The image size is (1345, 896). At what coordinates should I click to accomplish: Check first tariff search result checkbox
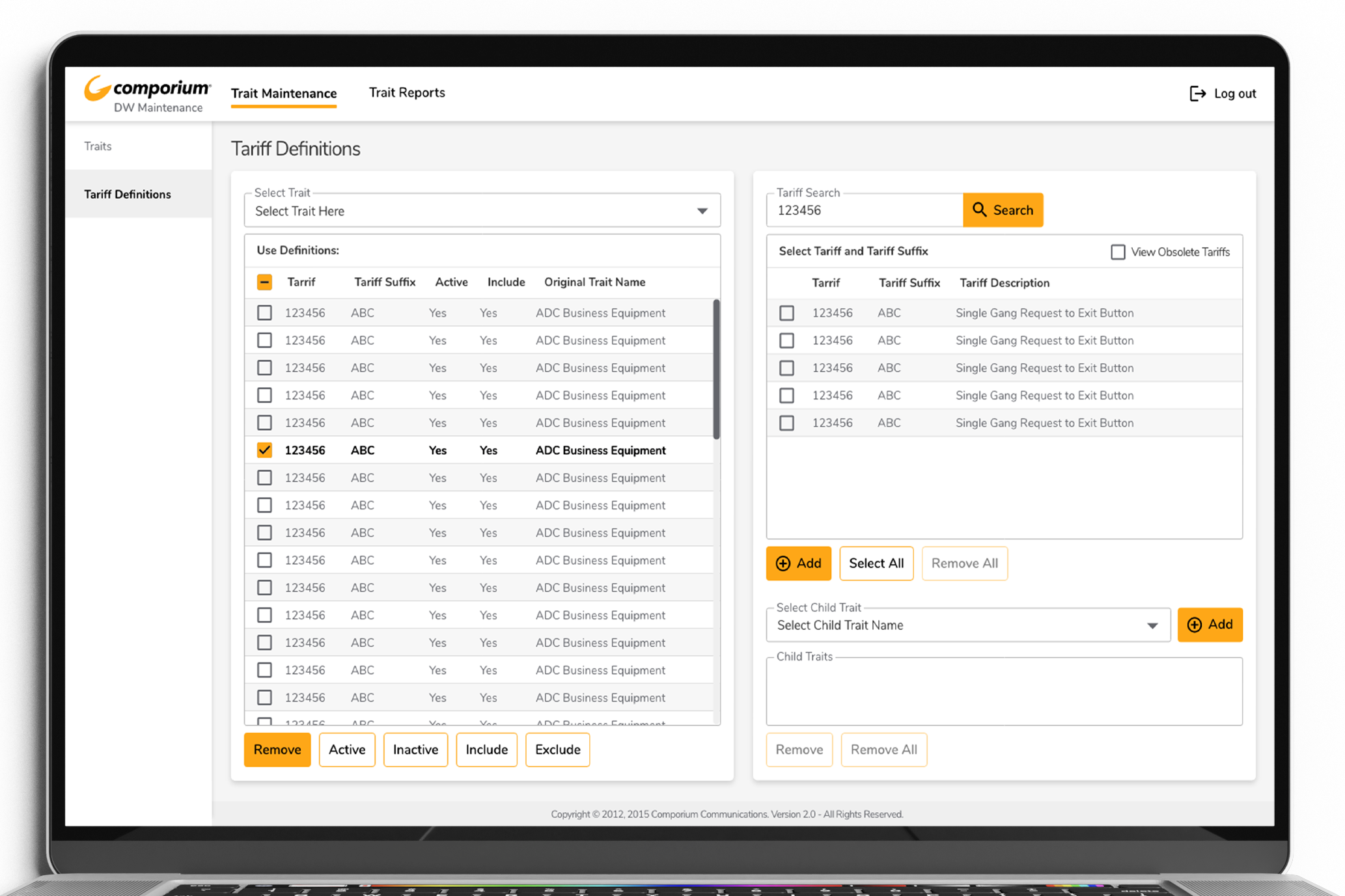pyautogui.click(x=786, y=313)
